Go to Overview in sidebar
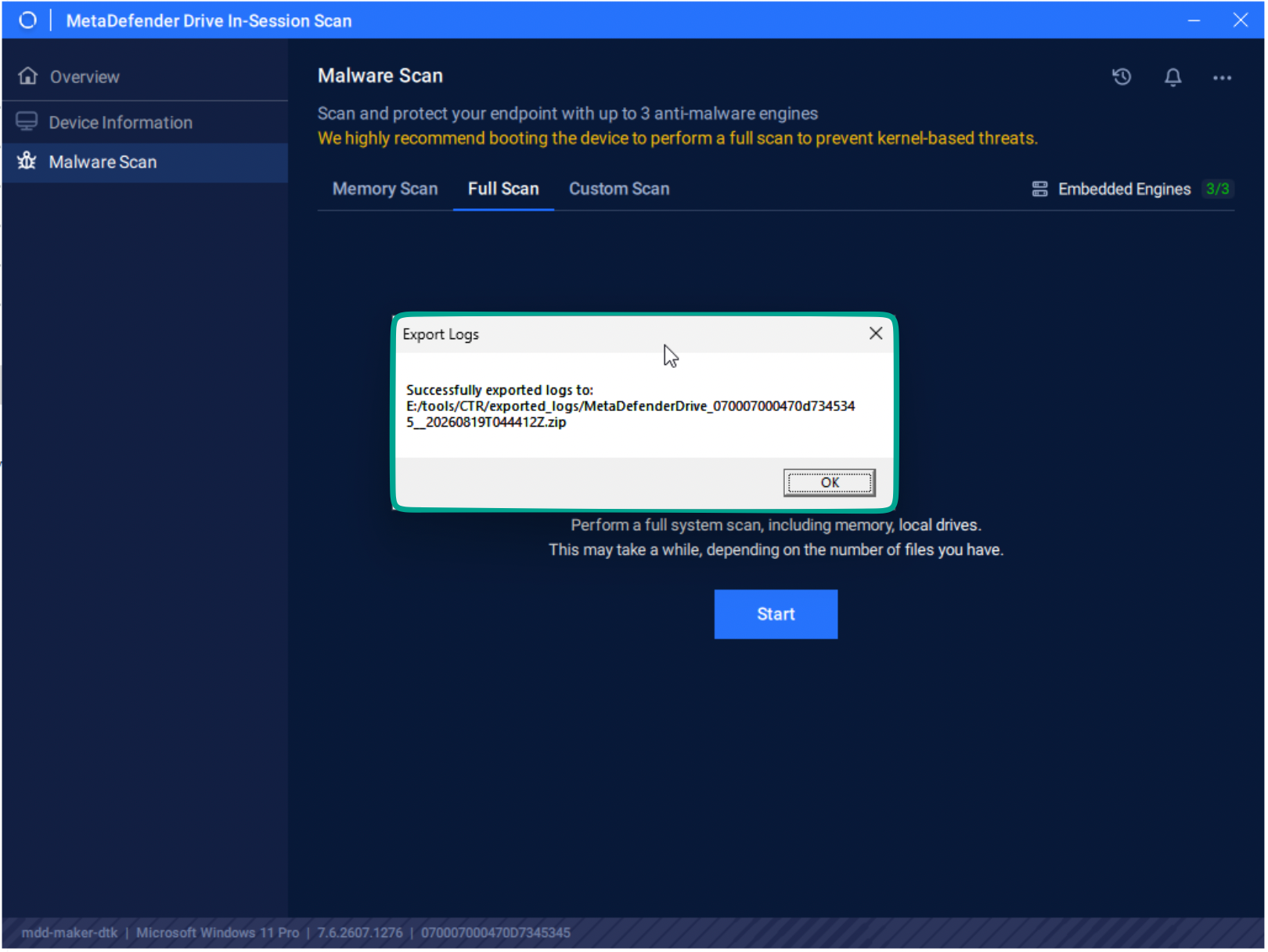 (145, 77)
